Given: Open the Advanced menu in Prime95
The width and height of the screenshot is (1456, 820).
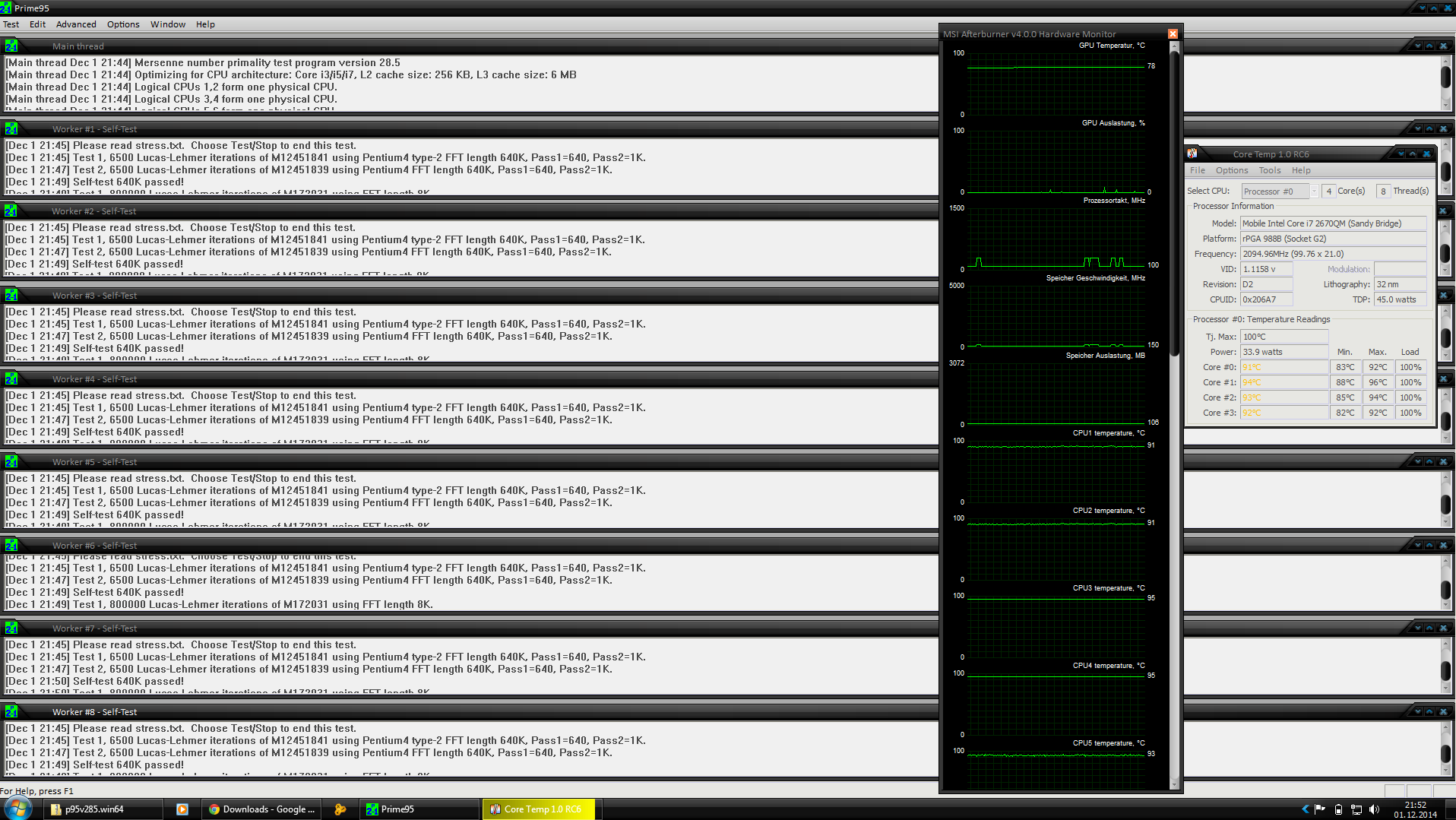Looking at the screenshot, I should [76, 24].
